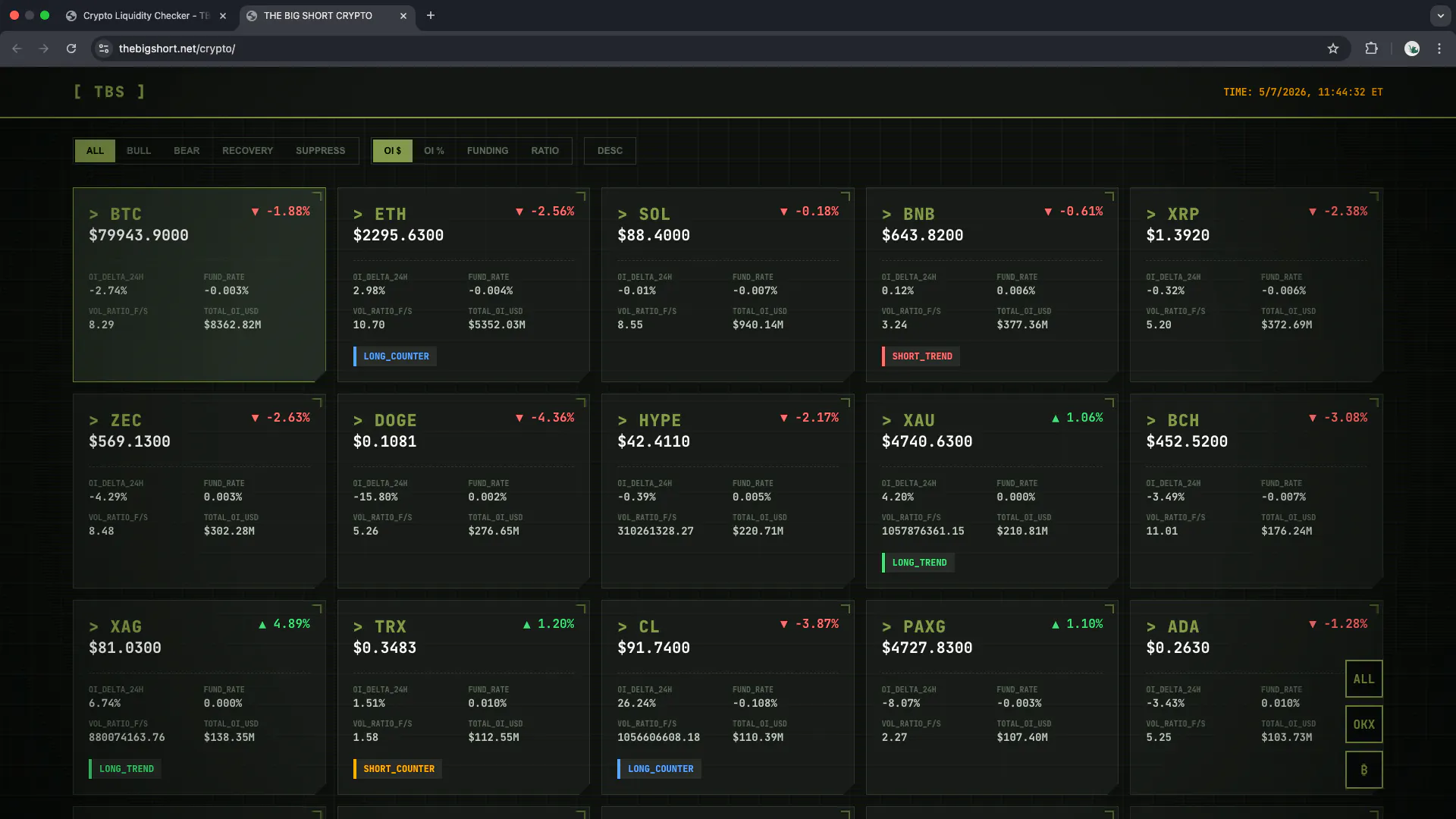The width and height of the screenshot is (1456, 819).
Task: Open the browser profile avatar
Action: tap(1412, 49)
